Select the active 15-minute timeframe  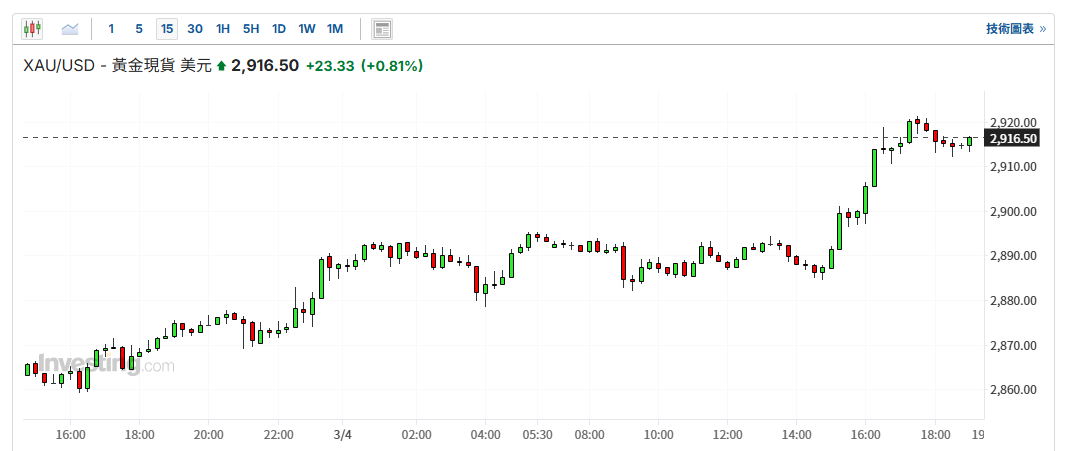coord(167,29)
